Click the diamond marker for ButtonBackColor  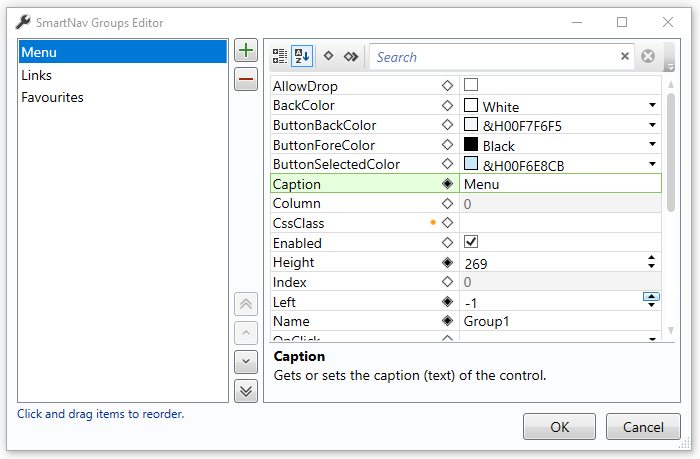pos(447,125)
